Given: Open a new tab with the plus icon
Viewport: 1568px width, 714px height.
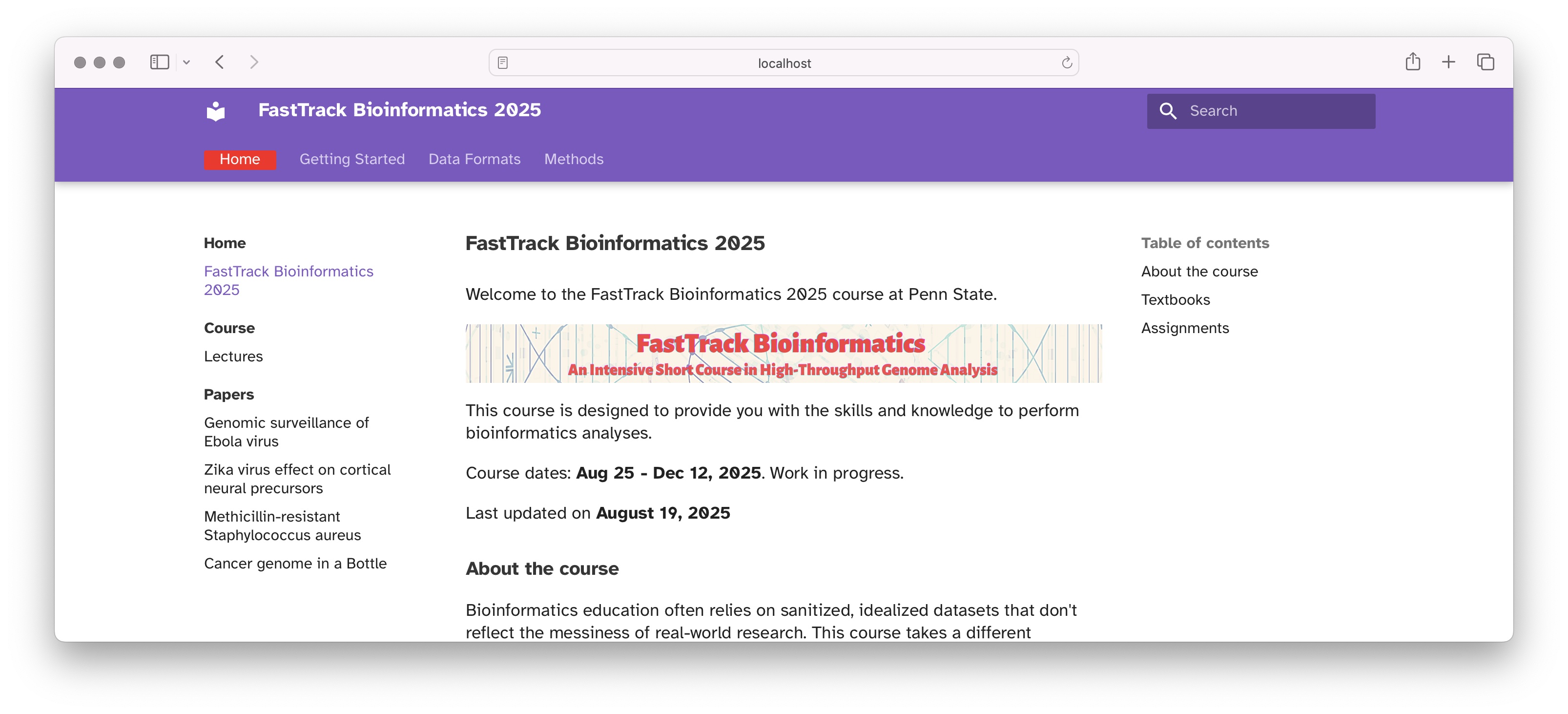Looking at the screenshot, I should coord(1448,62).
